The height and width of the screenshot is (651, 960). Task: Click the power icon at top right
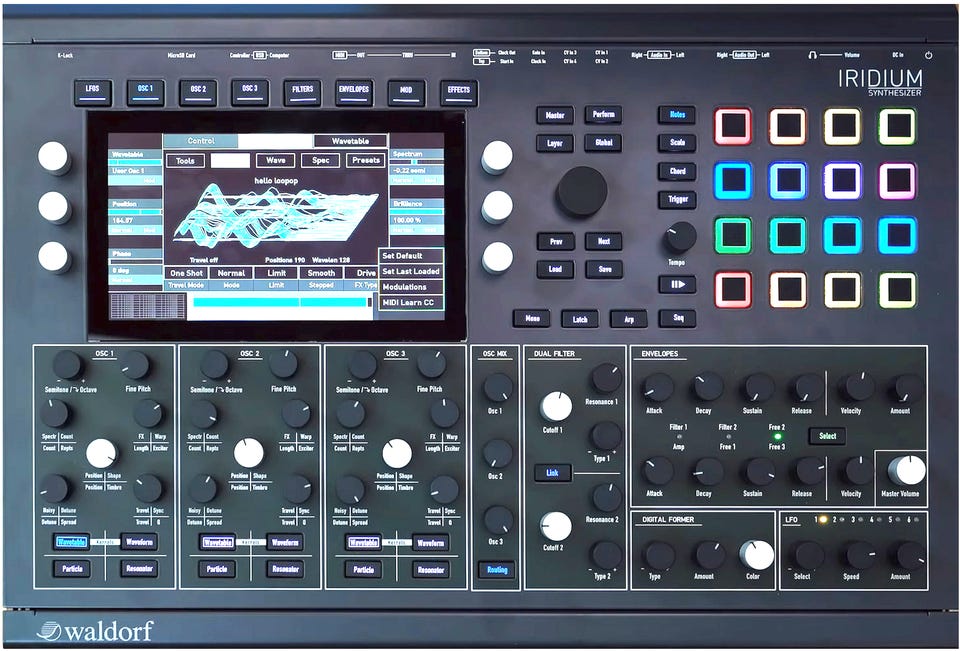929,55
